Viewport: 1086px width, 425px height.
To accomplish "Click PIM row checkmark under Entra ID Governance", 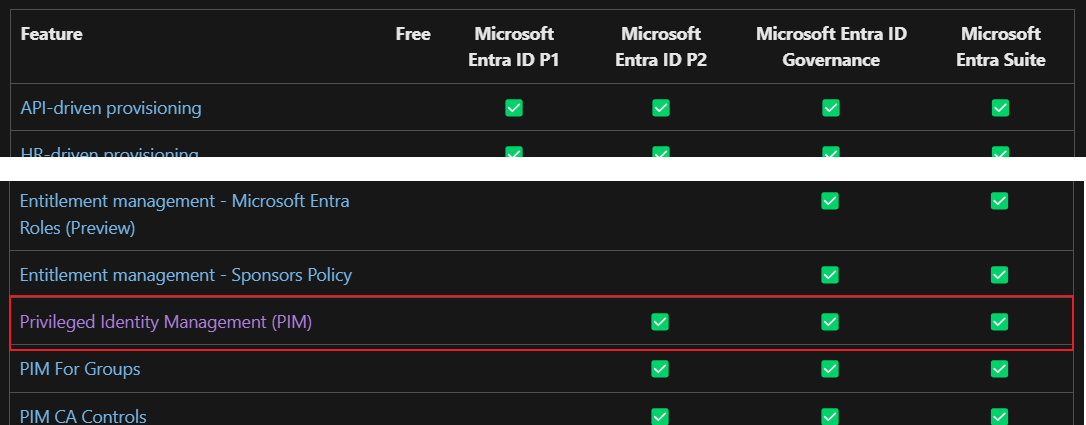I will coord(830,322).
